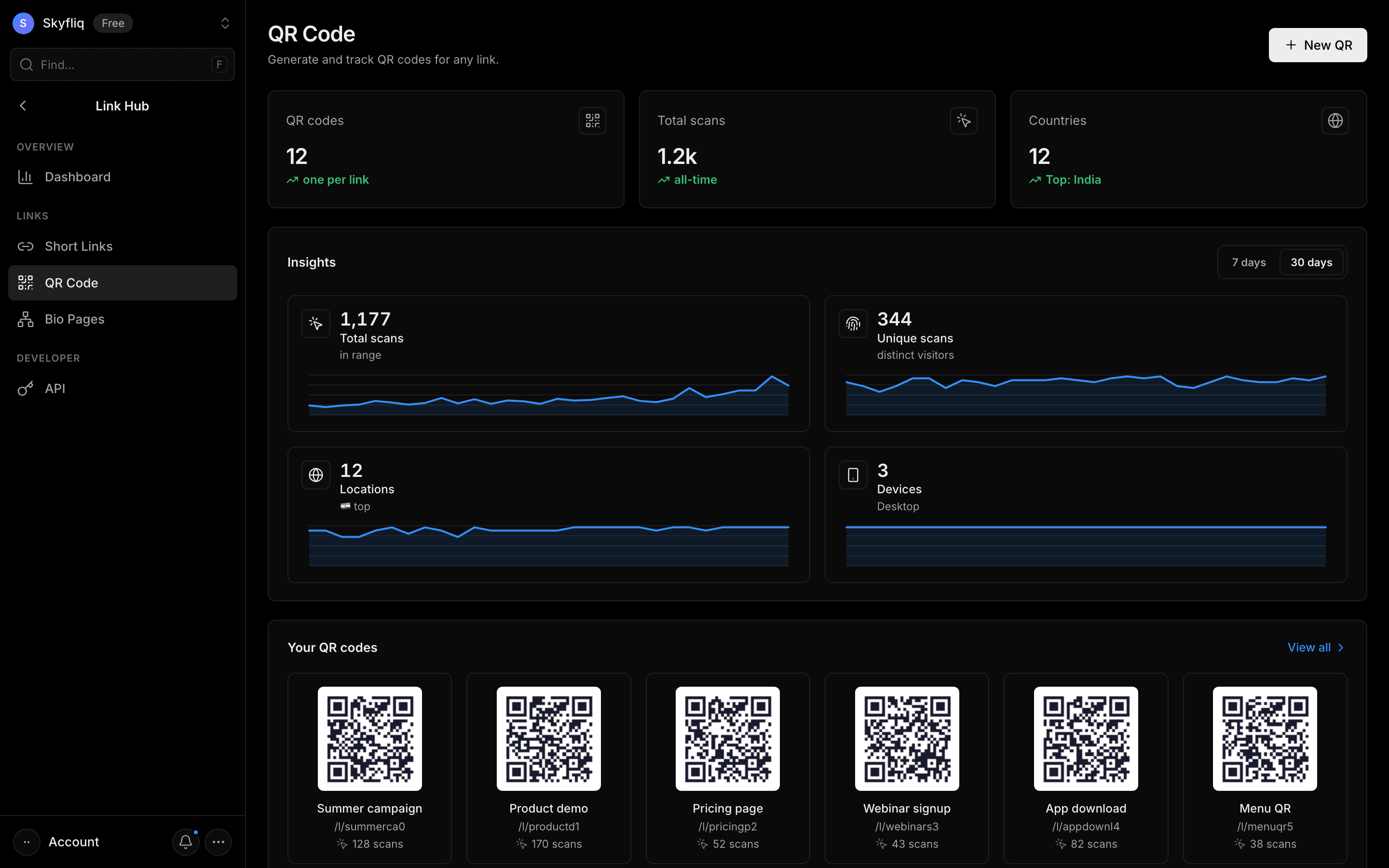Open Account settings
This screenshot has height=868, width=1389.
point(73,841)
